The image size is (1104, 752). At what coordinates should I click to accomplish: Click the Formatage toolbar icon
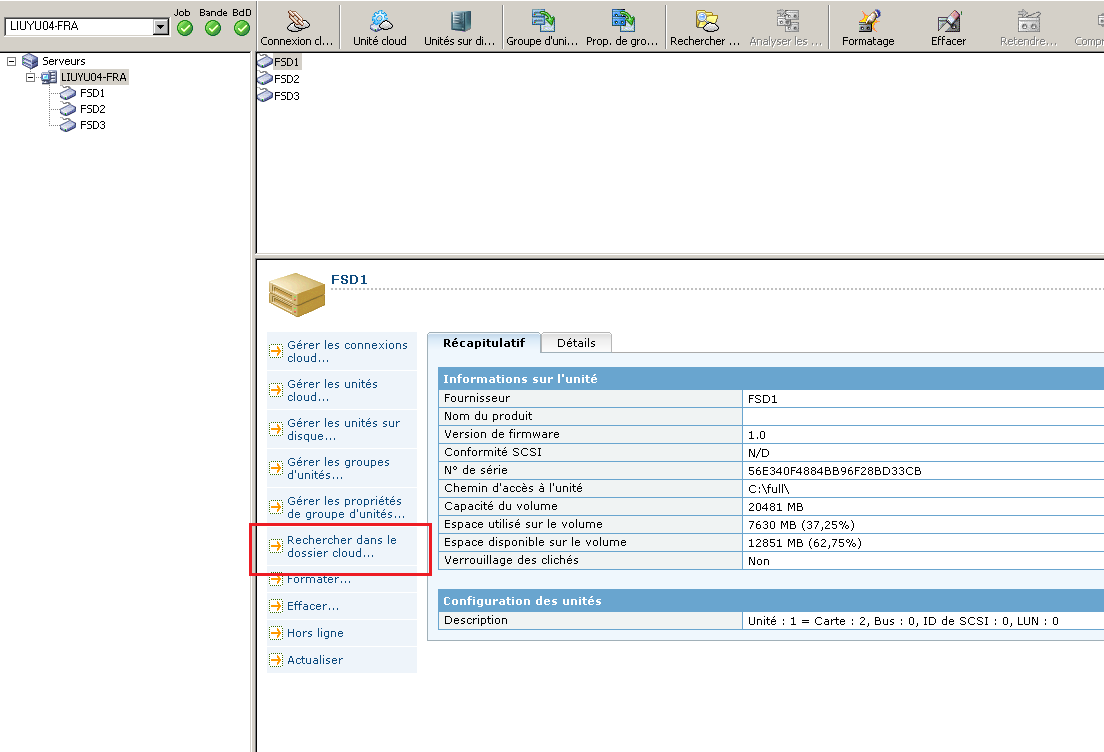click(868, 27)
